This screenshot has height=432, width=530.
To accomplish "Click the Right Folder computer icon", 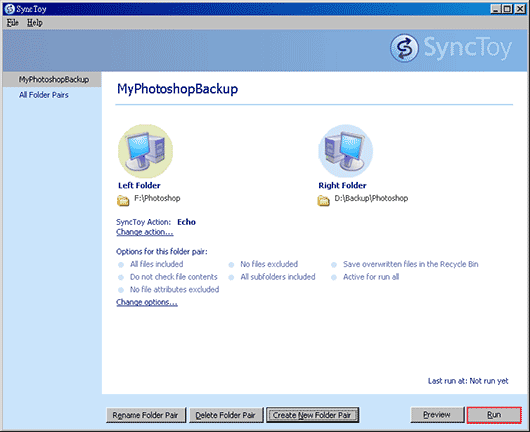I will [x=345, y=151].
